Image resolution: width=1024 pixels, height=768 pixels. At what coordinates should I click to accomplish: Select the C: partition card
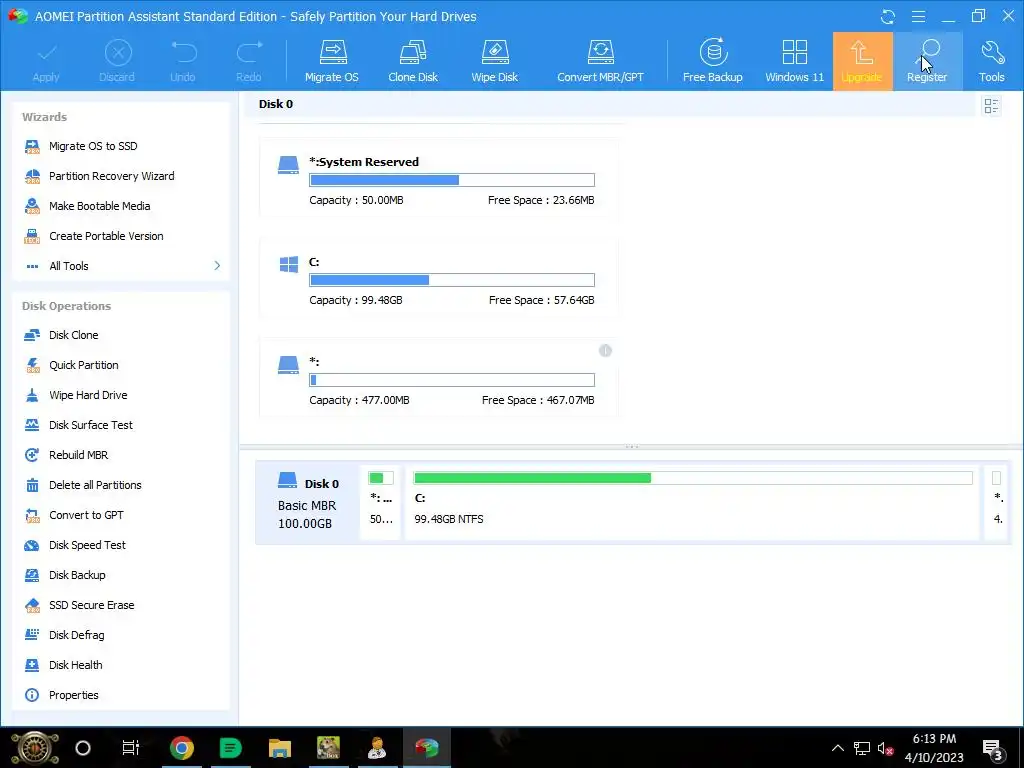(438, 279)
